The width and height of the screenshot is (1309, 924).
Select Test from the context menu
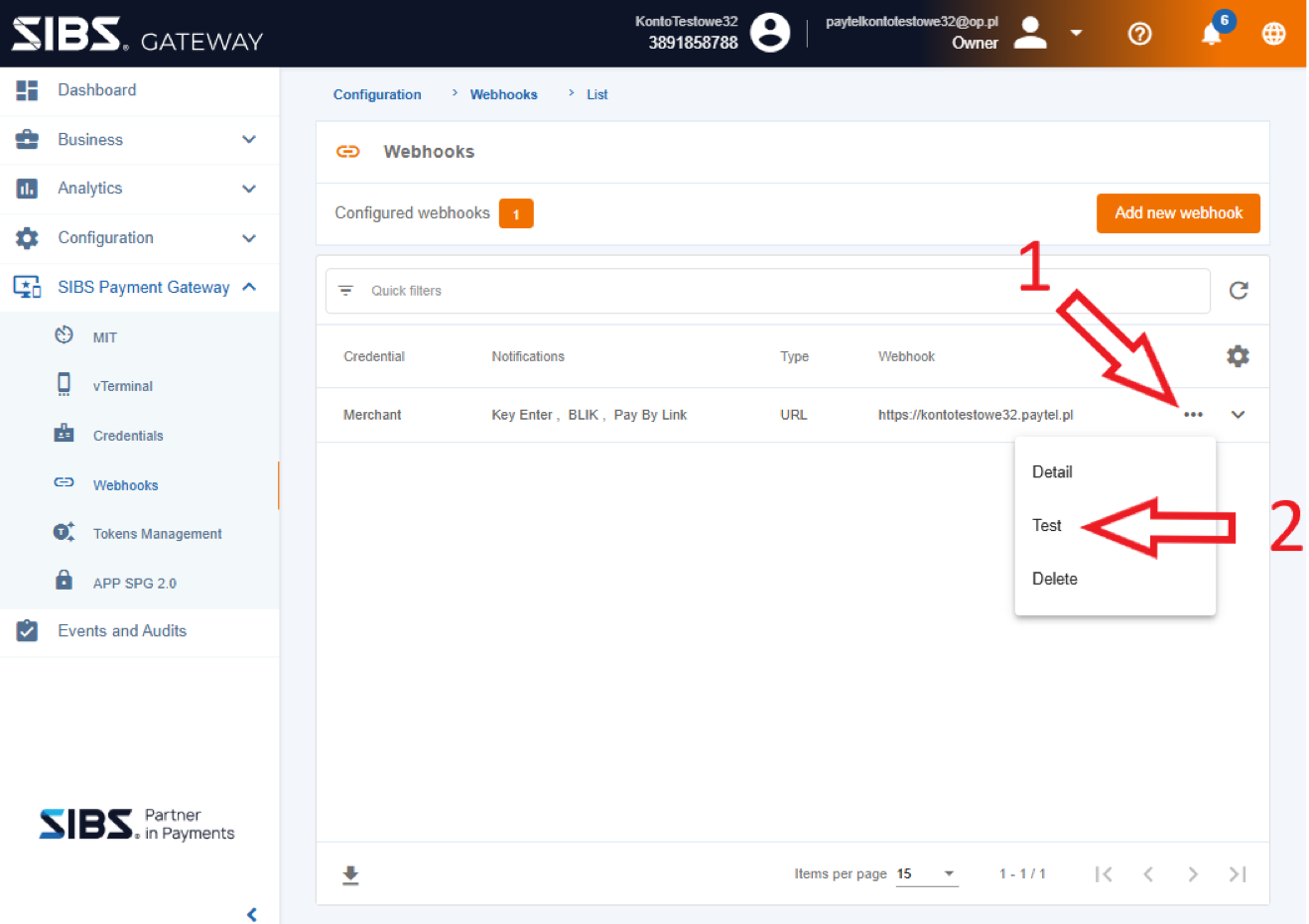coord(1047,526)
